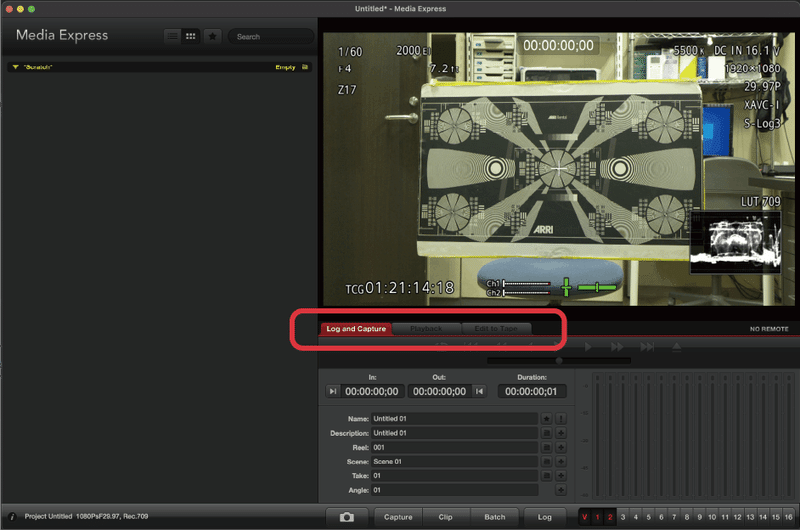This screenshot has height=530, width=800.
Task: Enable audio channel 6
Action: tap(661, 517)
